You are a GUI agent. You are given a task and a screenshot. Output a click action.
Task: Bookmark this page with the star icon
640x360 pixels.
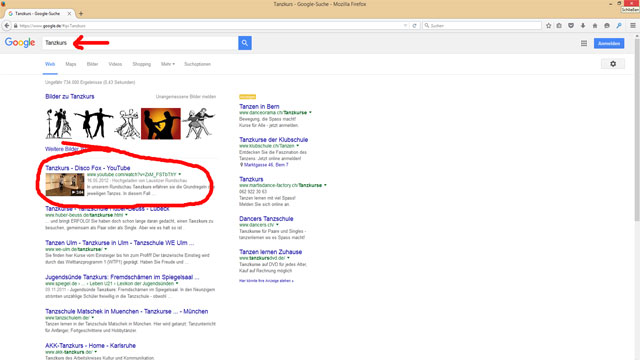point(549,26)
